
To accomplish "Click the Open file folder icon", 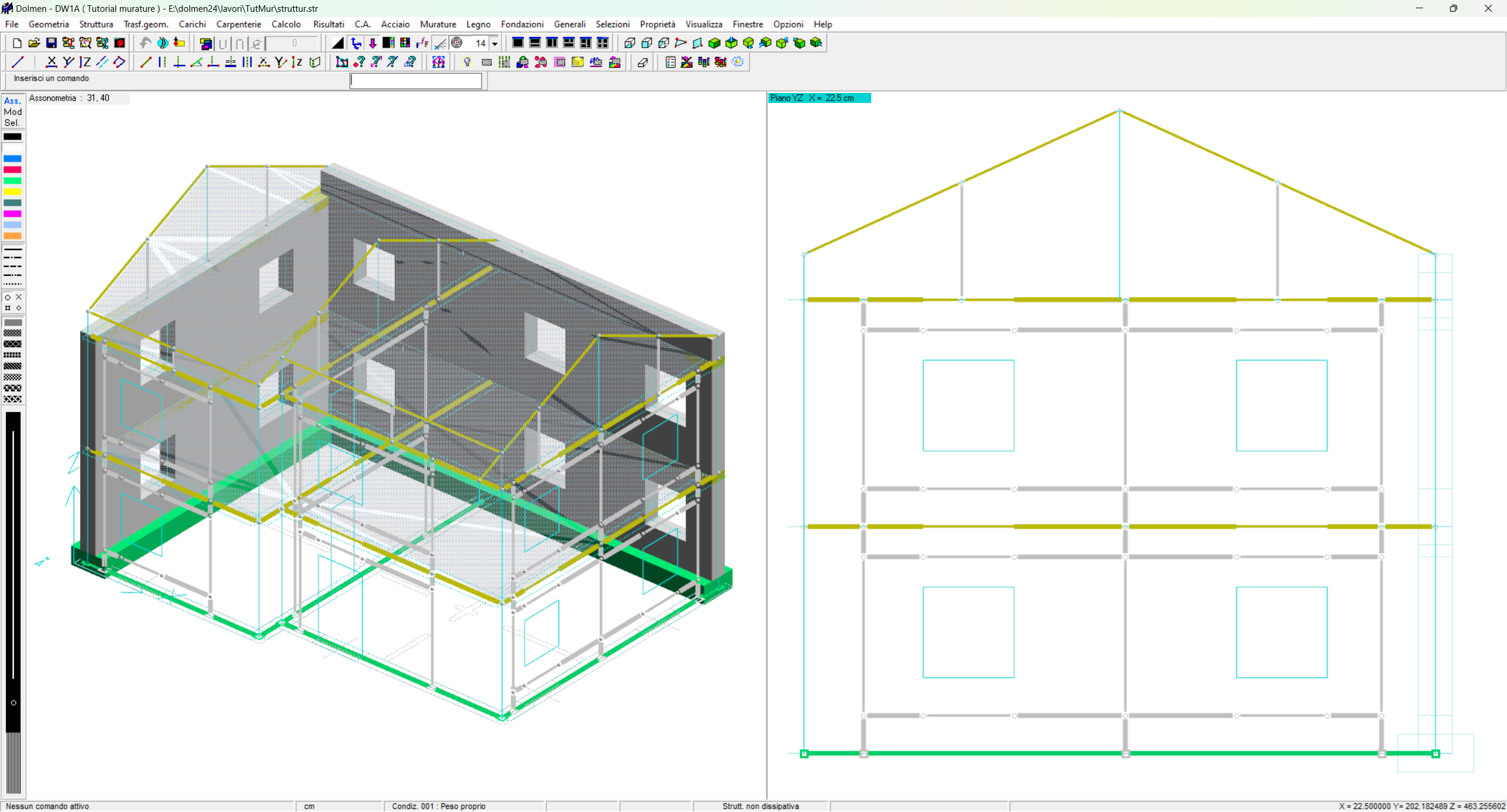I will [x=34, y=43].
